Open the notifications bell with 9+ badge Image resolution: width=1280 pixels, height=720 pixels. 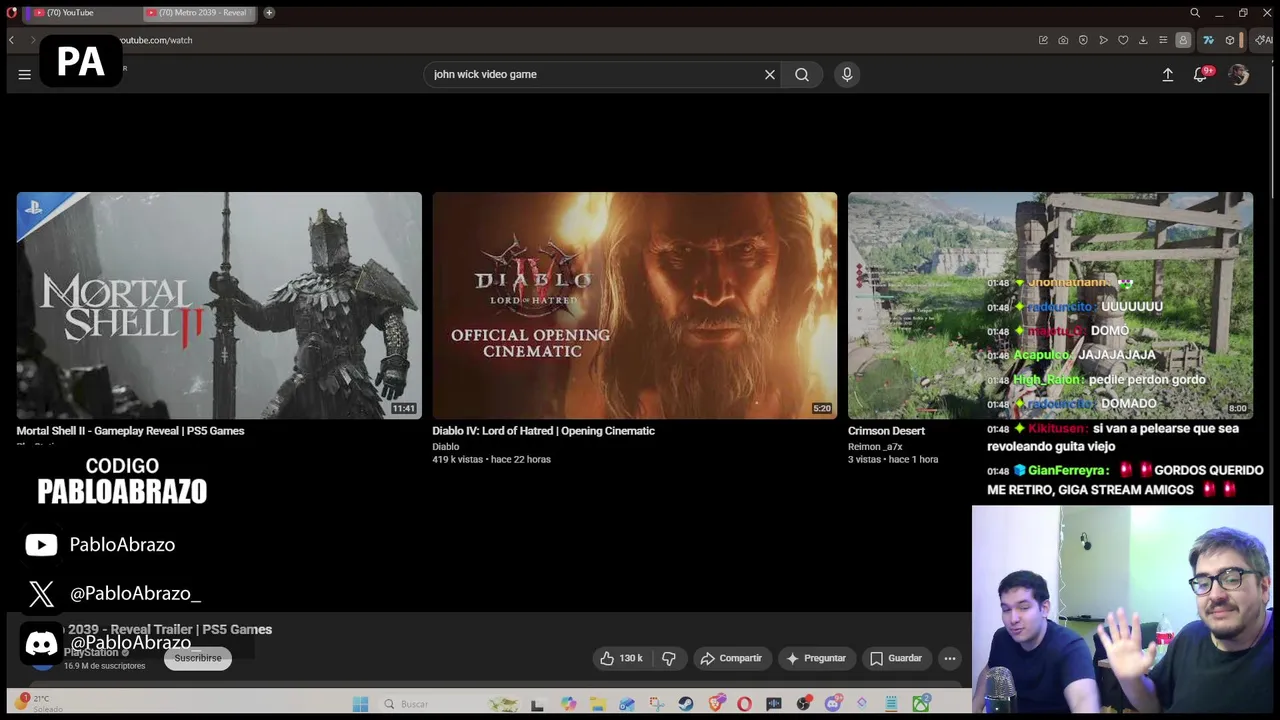[1201, 74]
